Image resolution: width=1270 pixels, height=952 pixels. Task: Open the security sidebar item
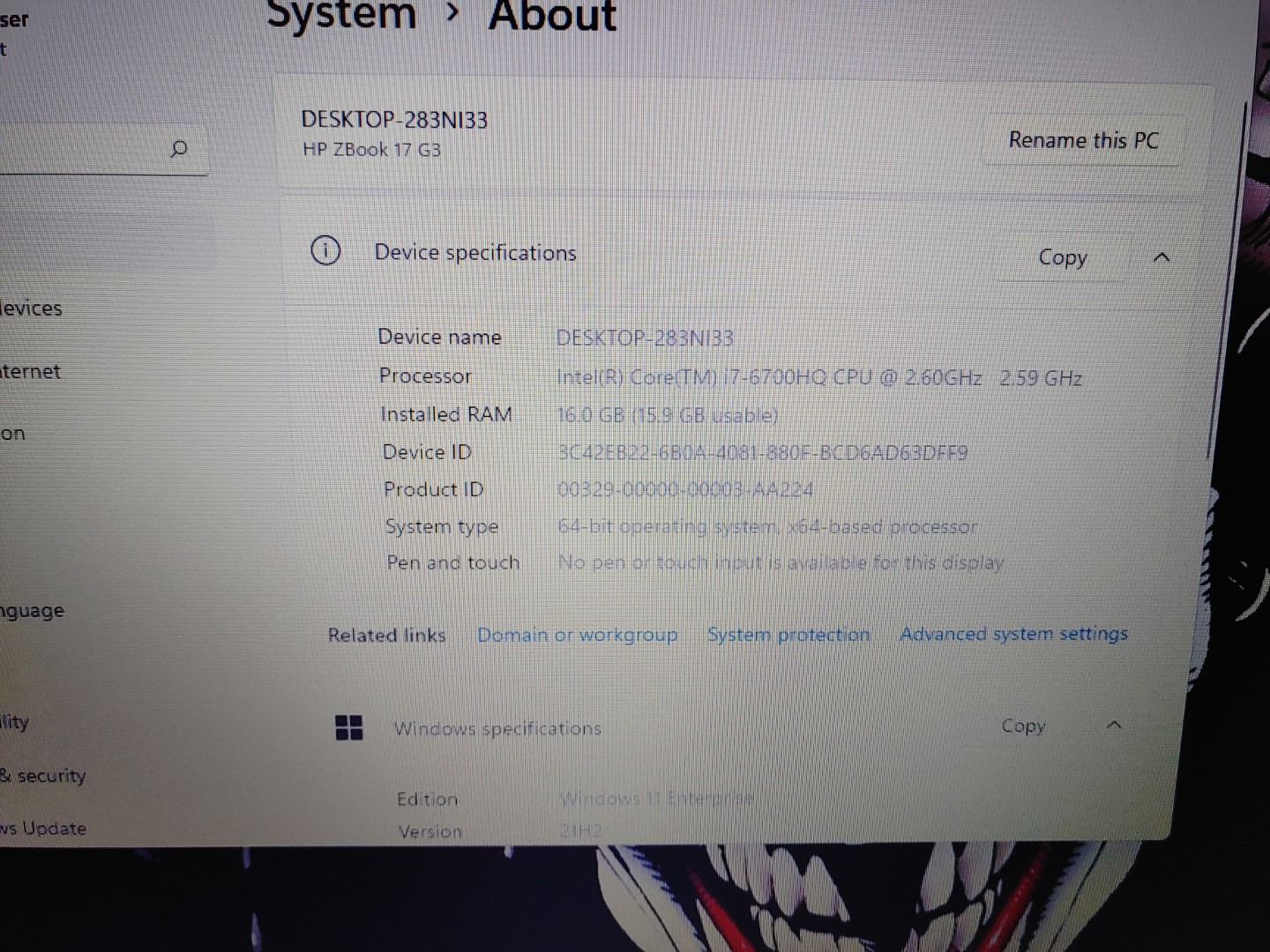pyautogui.click(x=43, y=776)
